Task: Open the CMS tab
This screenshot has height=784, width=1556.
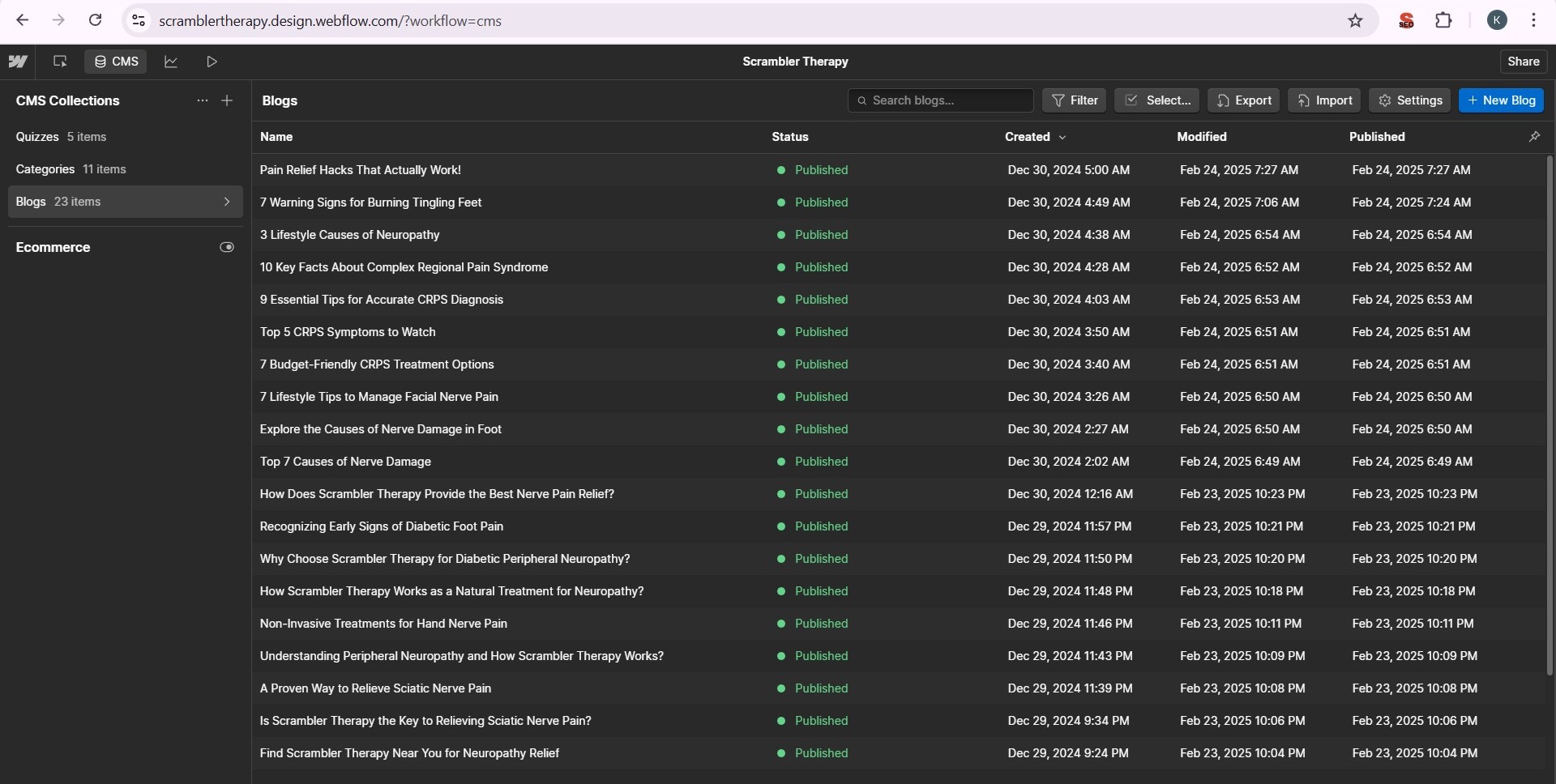Action: click(116, 62)
